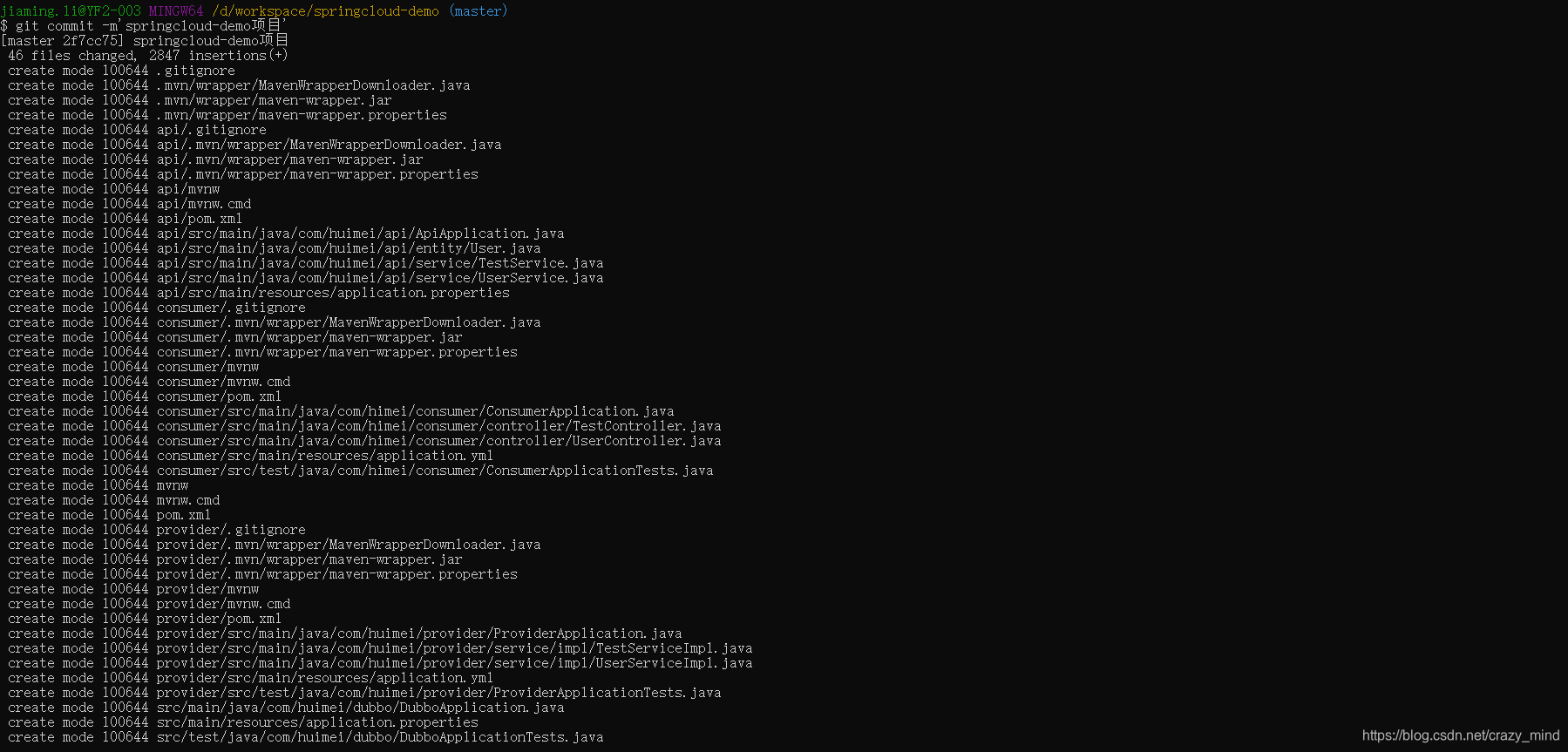
Task: Click the 'api/service/UserService.java' line
Action: (x=305, y=278)
